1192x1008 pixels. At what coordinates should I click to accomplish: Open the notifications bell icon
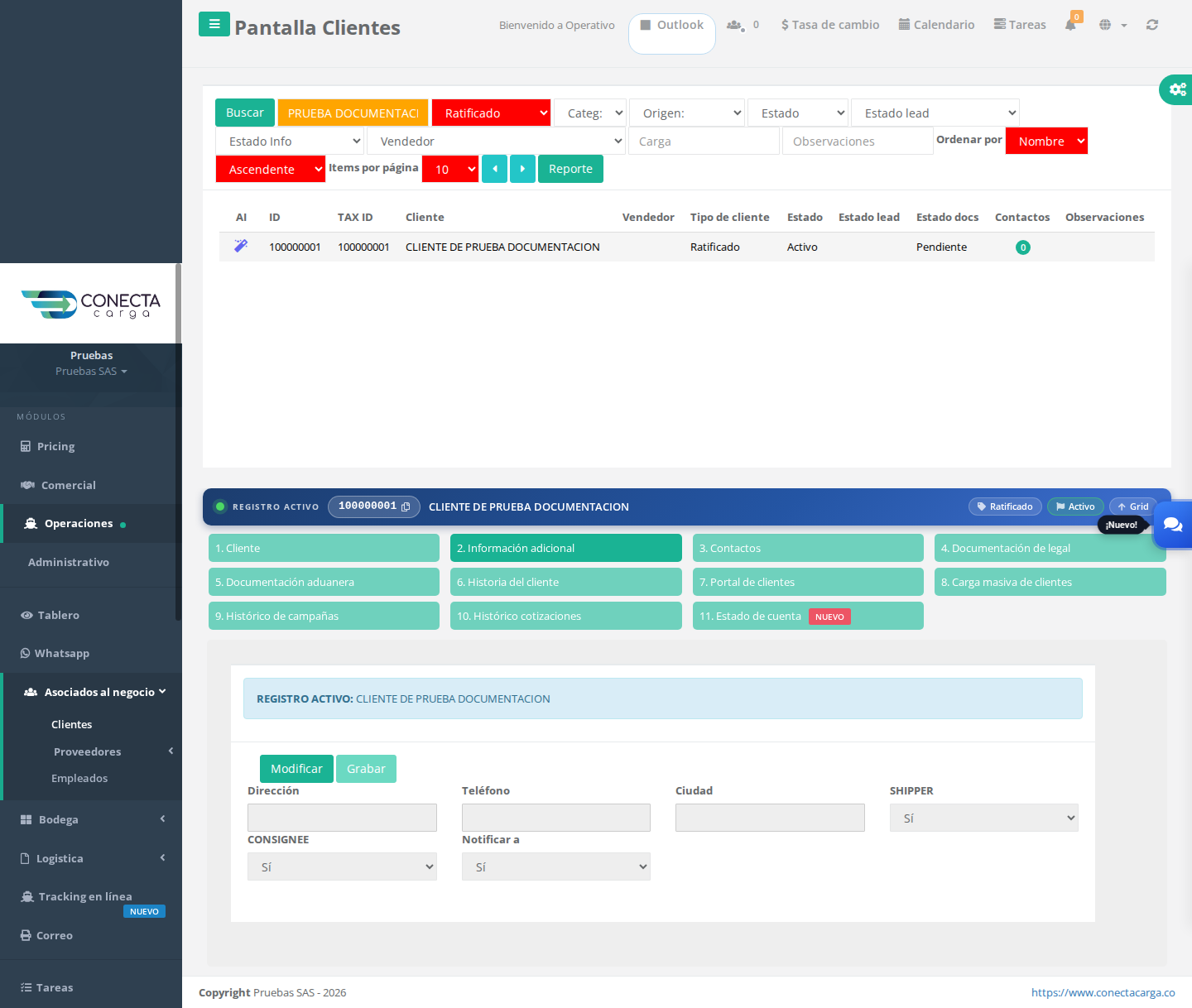pos(1071,24)
